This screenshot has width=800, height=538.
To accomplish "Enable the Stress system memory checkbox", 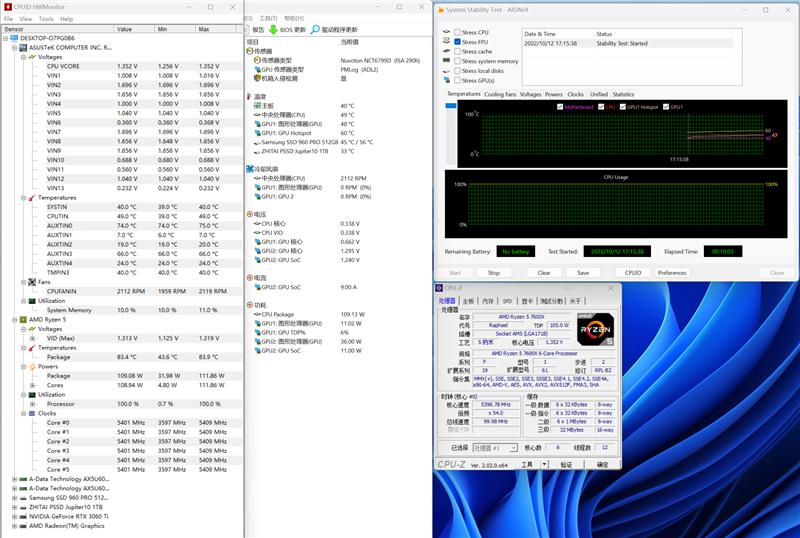I will pos(457,61).
